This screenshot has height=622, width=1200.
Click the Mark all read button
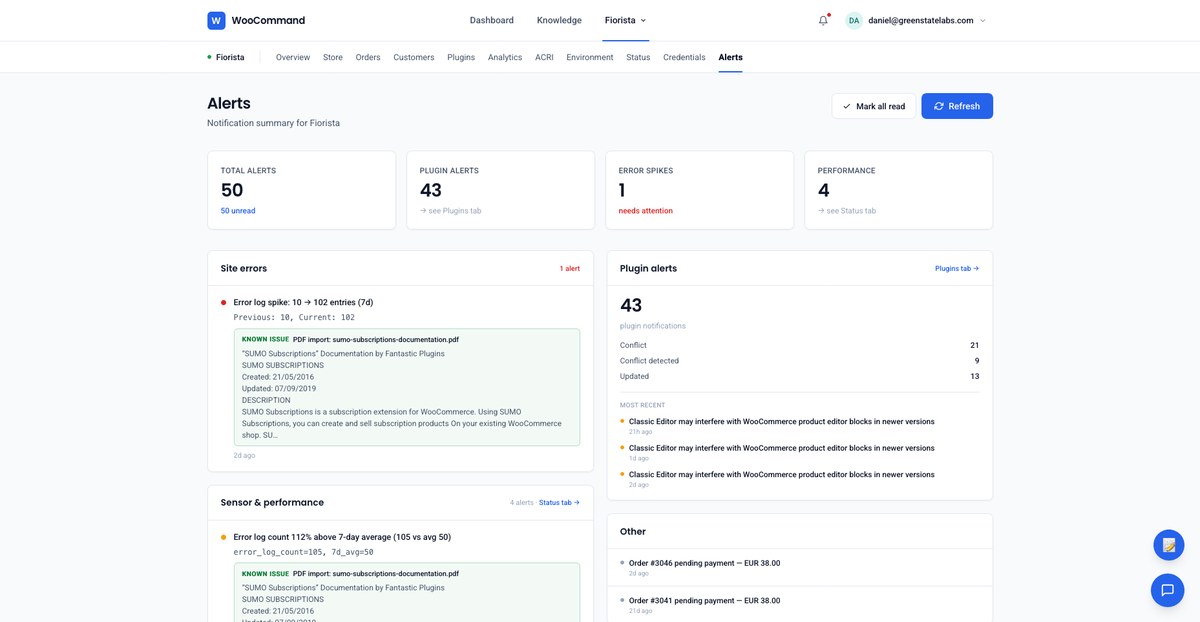(874, 106)
